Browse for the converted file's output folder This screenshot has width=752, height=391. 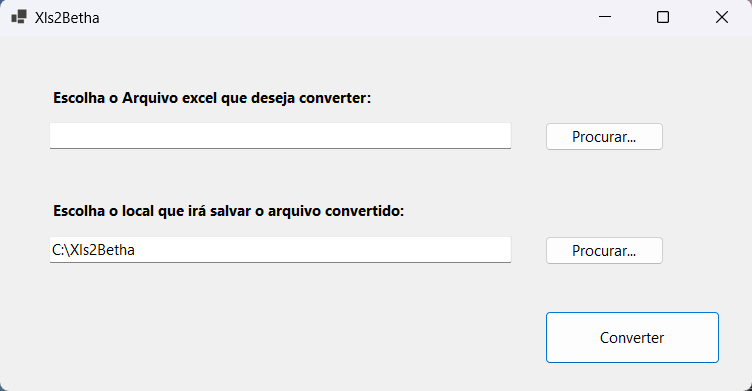(x=604, y=250)
